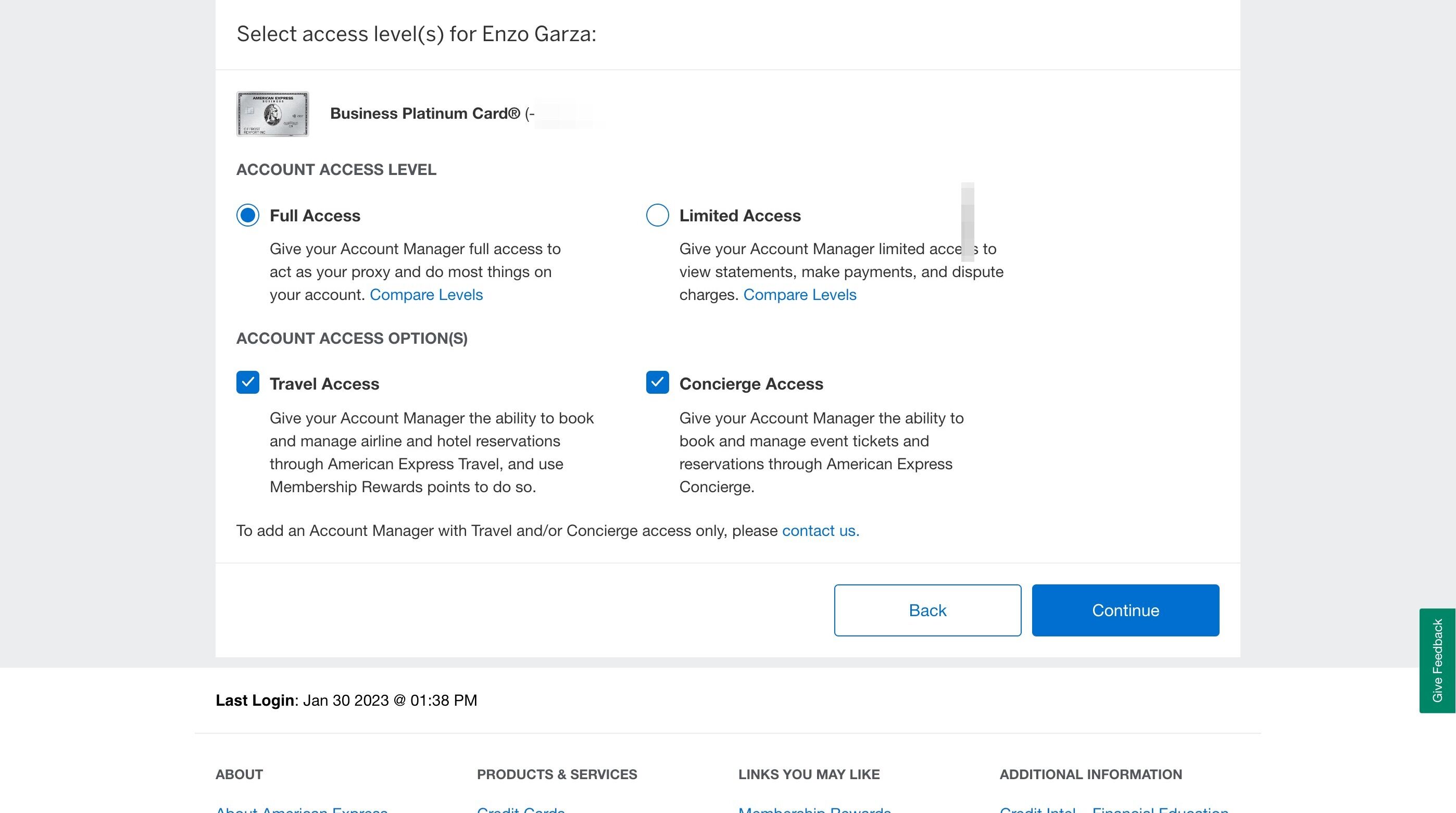The image size is (1456, 813).
Task: Follow the 'contact us.' link
Action: tap(821, 530)
